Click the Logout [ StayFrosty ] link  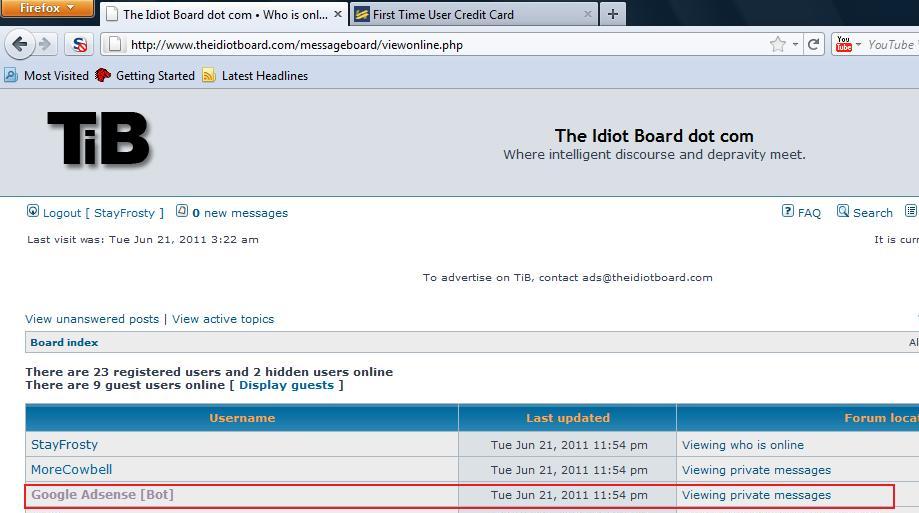[x=103, y=213]
